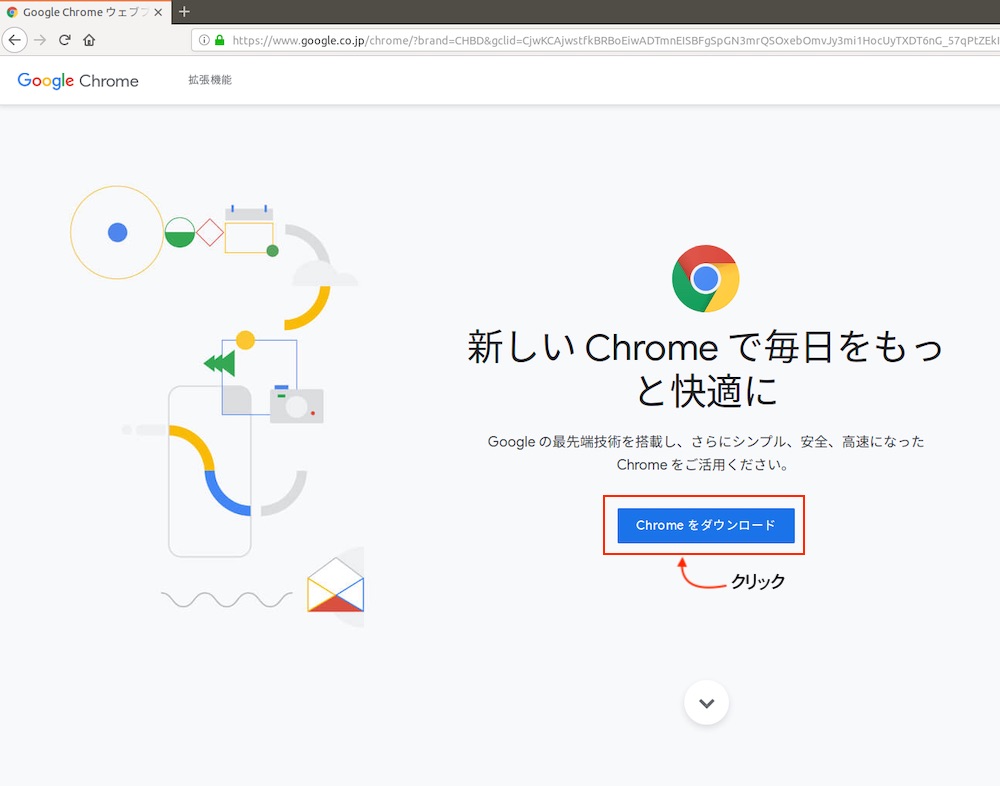
Task: Click the headline 新しい Chrome で毎日をもっと快適に
Action: click(705, 369)
